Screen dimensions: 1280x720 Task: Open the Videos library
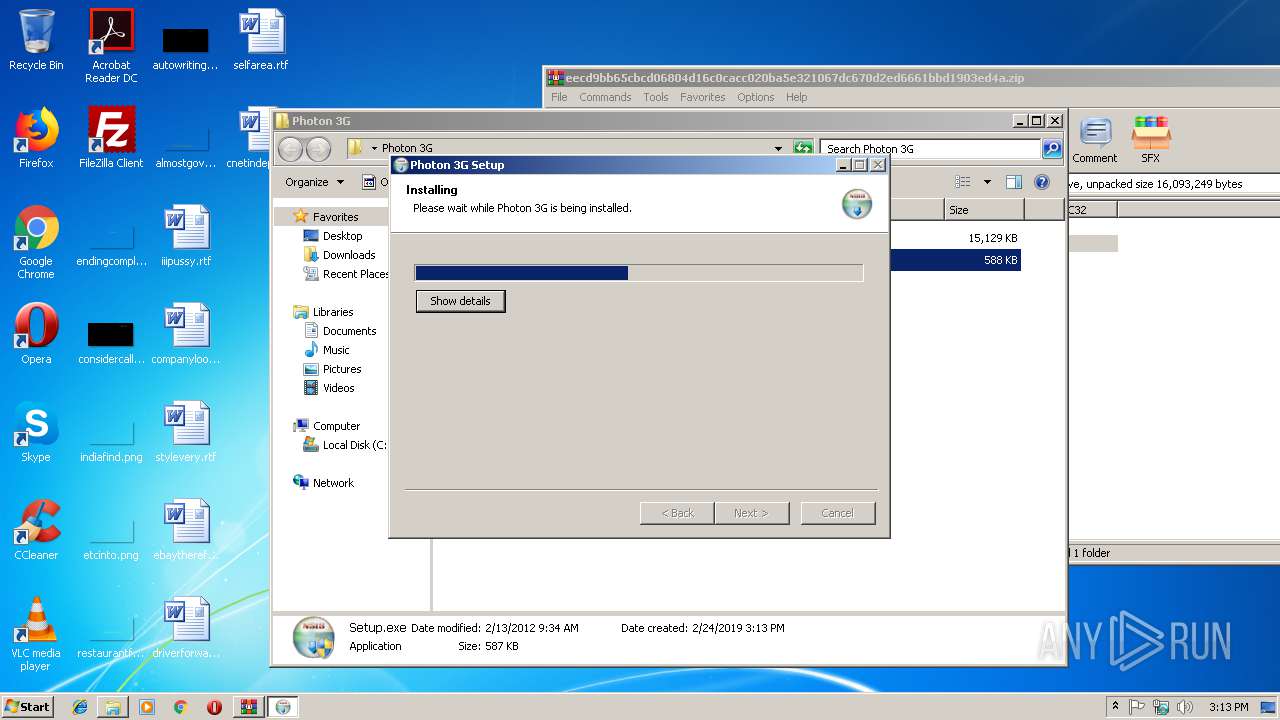click(x=338, y=388)
